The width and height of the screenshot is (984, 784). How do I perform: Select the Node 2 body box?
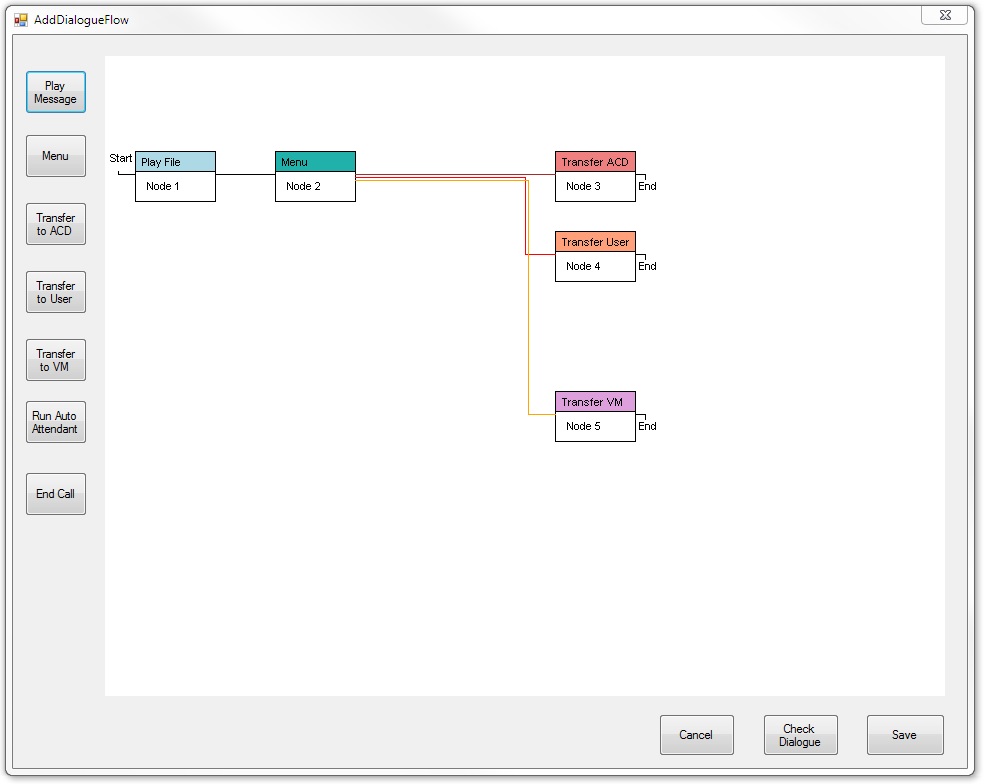(x=315, y=187)
